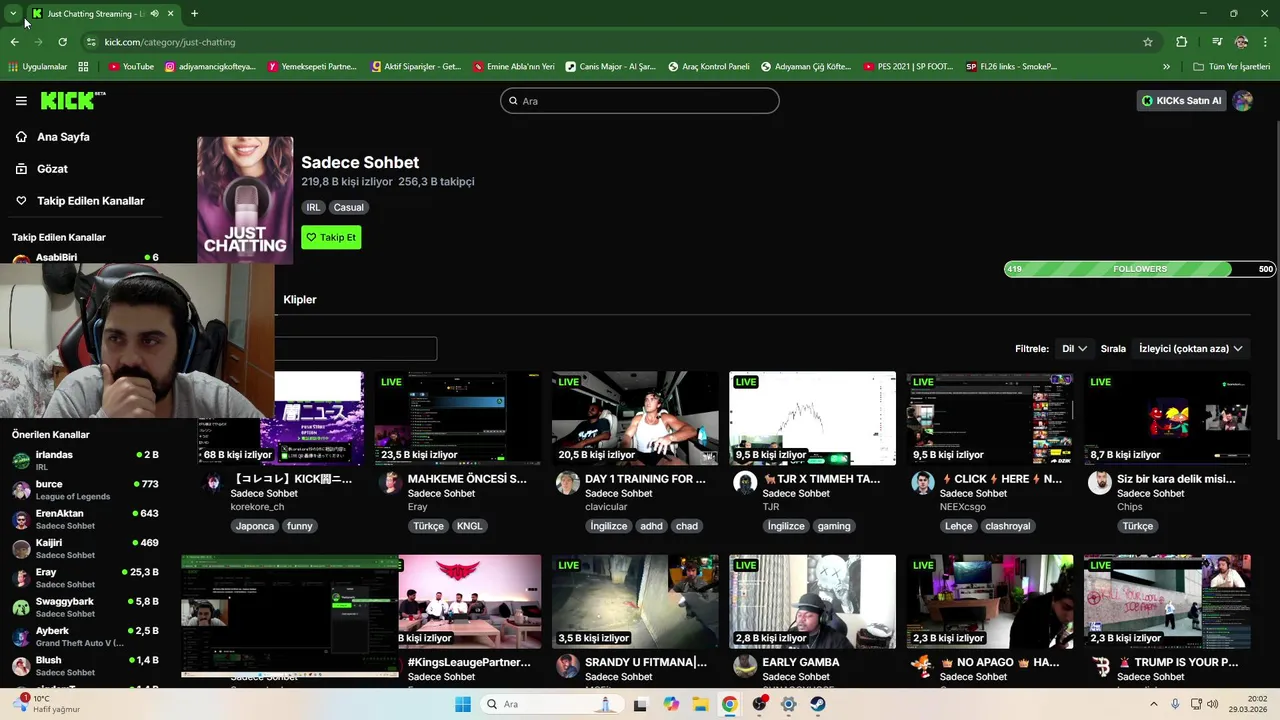Open DAY 1 TRAINING stream thumbnail

click(635, 418)
